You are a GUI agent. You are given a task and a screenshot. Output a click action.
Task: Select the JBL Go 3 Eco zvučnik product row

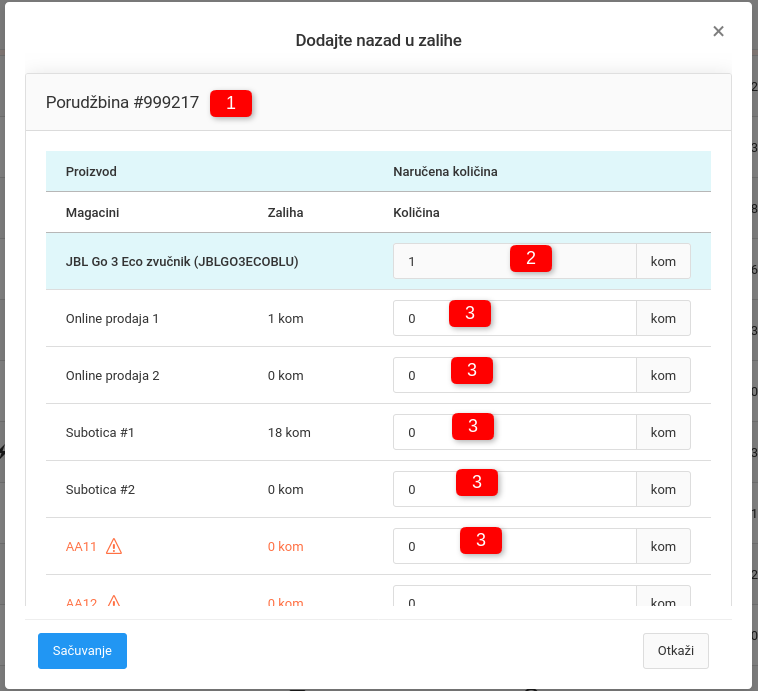(x=182, y=262)
